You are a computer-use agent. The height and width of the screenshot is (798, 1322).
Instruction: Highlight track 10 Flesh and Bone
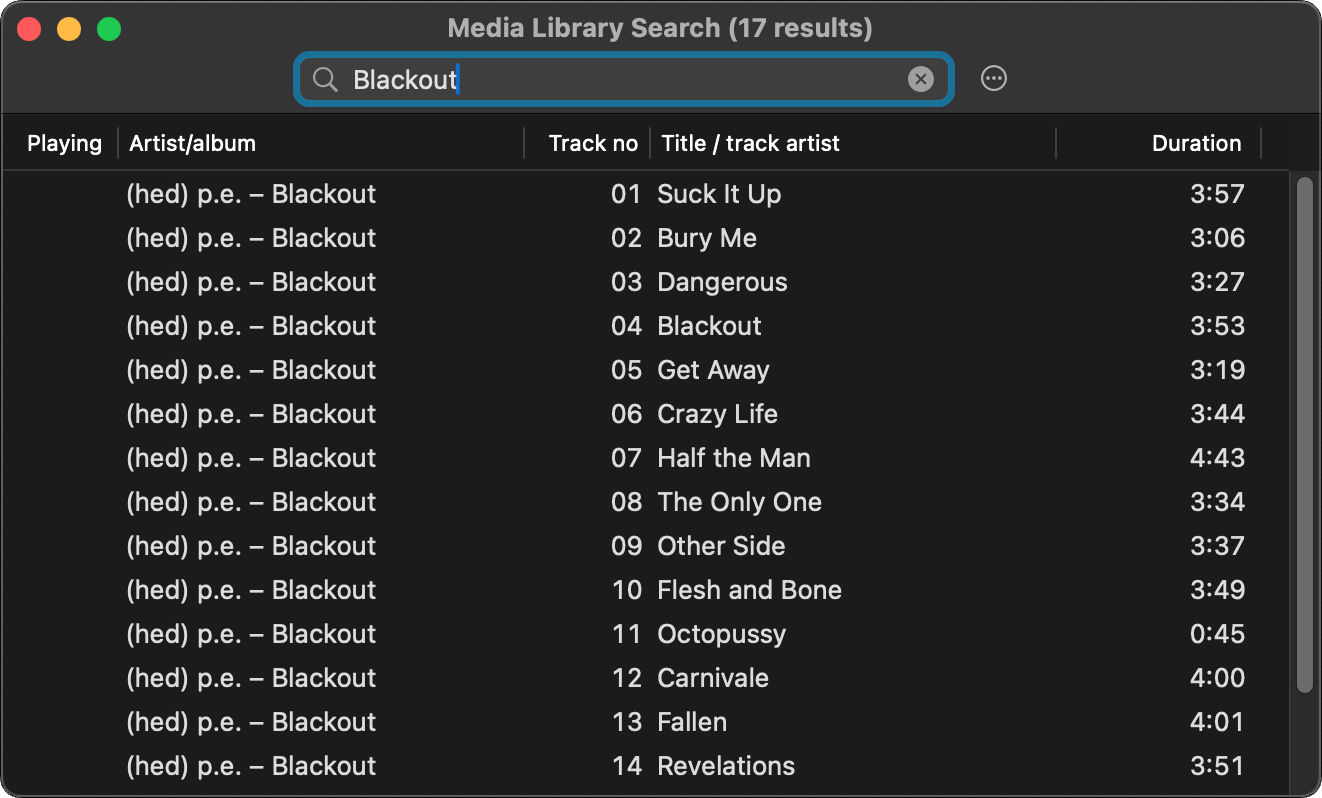point(749,590)
